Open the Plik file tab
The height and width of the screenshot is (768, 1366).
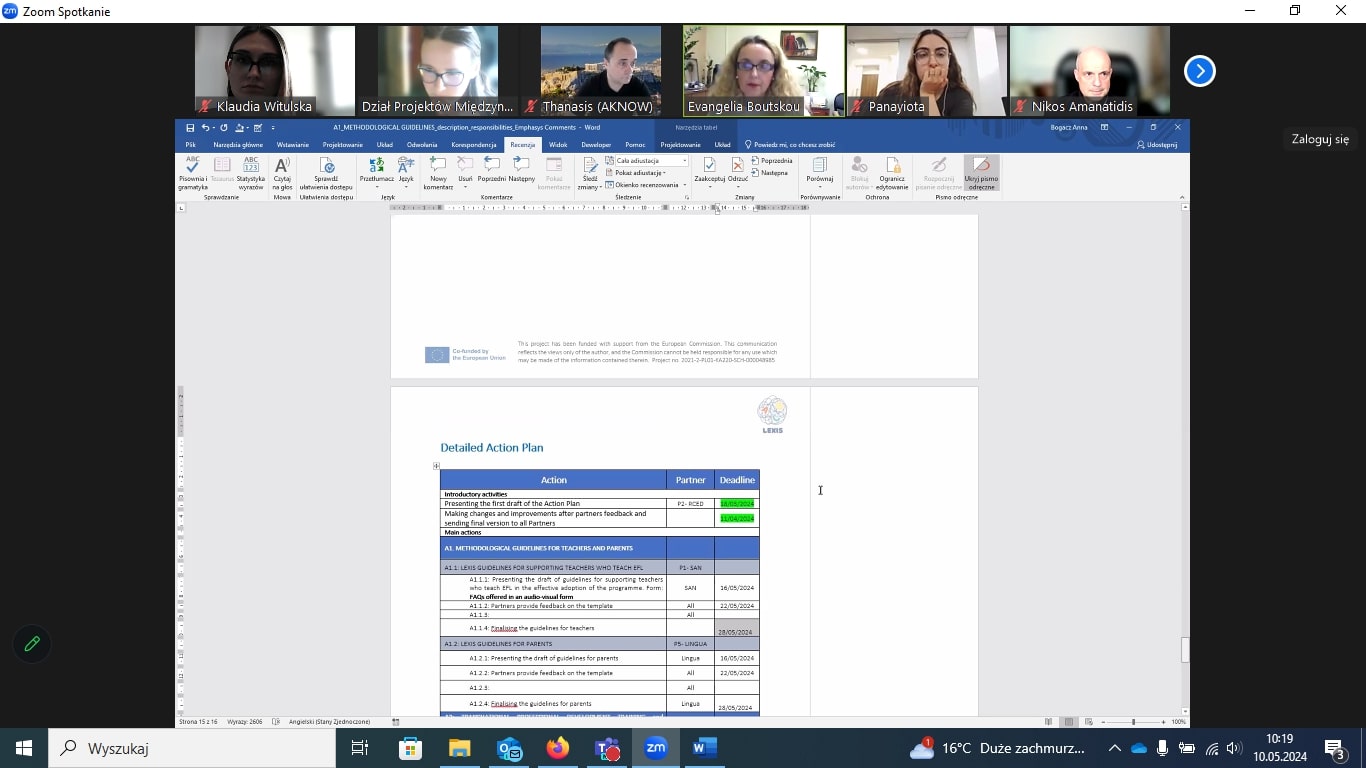(x=190, y=145)
